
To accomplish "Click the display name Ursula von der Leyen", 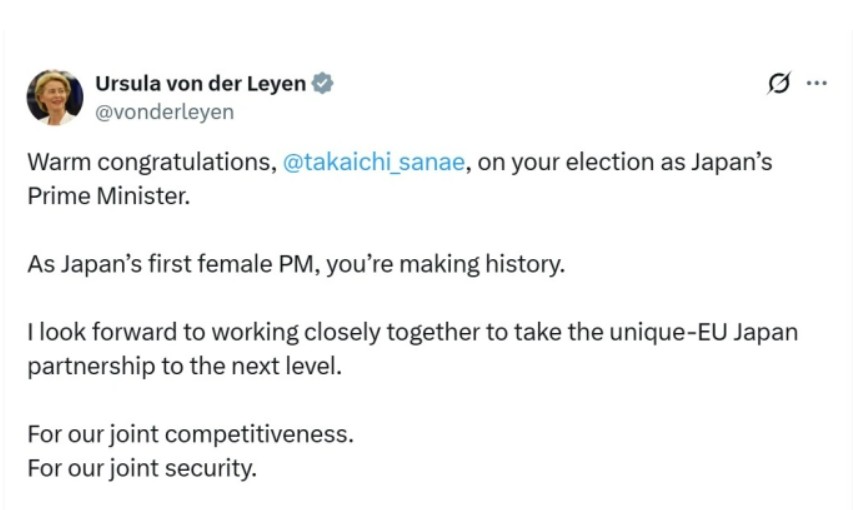I will point(199,84).
